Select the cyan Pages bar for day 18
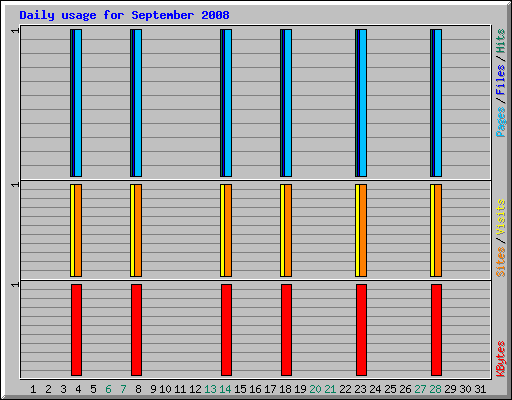512x400 pixels. tap(288, 103)
